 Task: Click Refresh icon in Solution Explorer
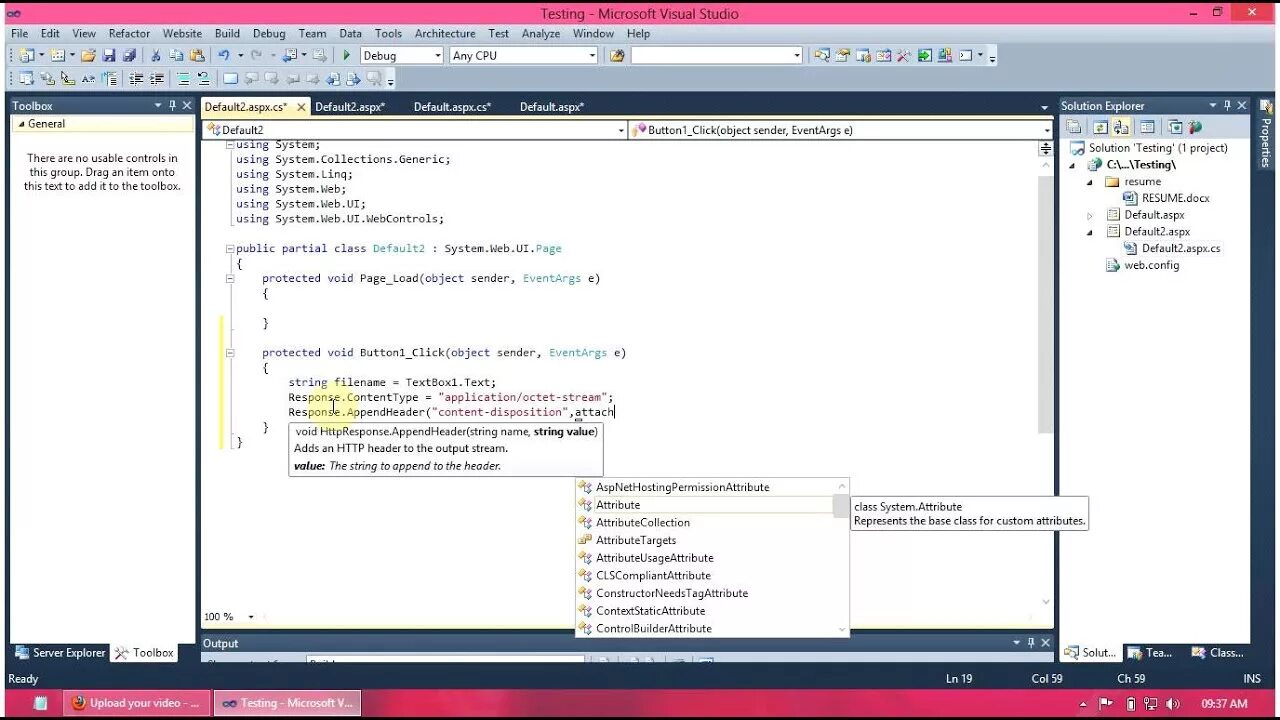click(1100, 127)
